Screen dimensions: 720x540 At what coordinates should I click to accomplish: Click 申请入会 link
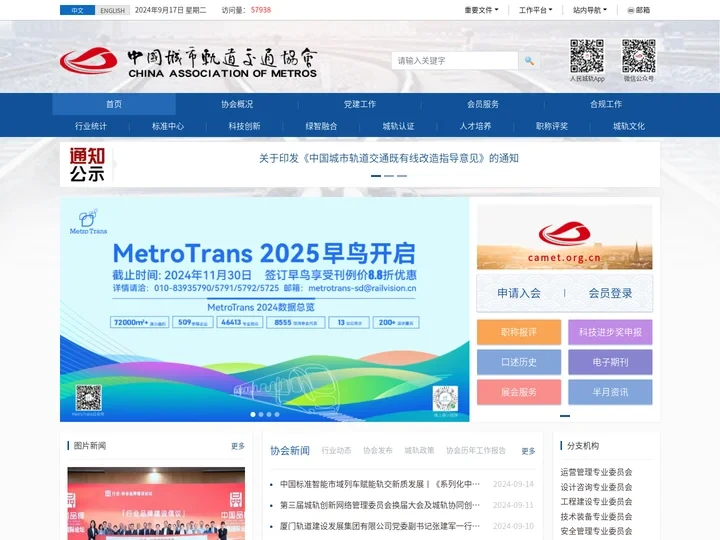(x=519, y=293)
